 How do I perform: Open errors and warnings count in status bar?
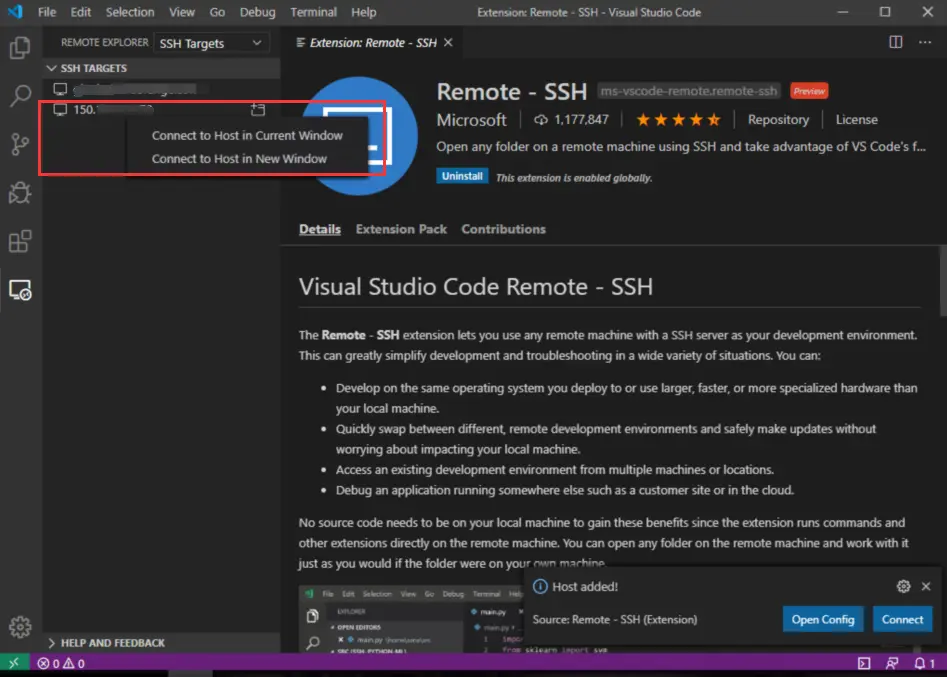60,663
